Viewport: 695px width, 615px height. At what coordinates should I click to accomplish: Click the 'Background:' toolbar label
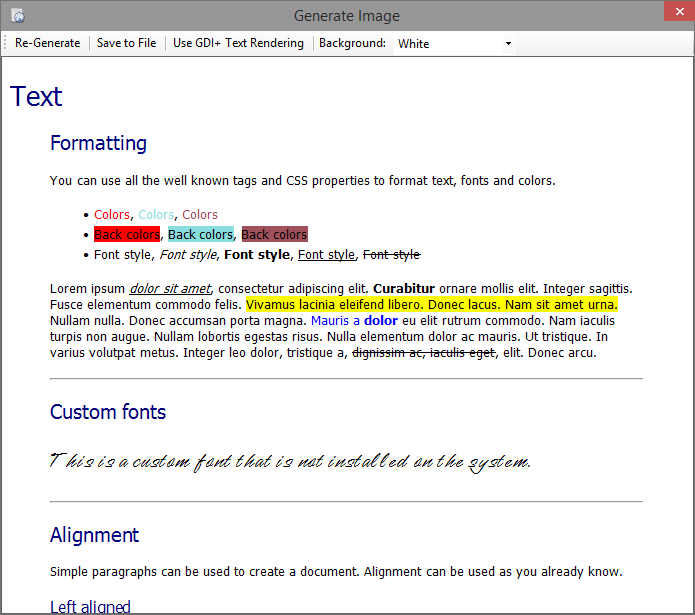(x=352, y=43)
